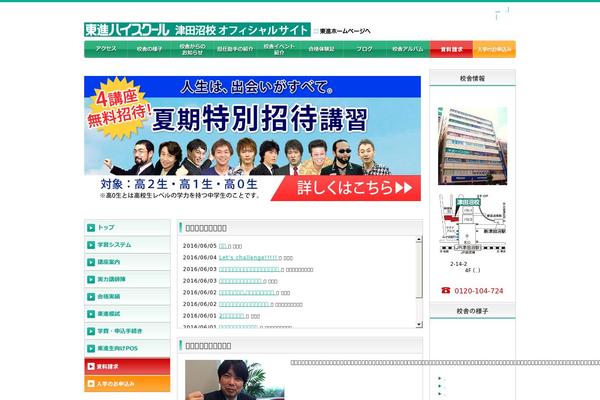Screen dimensions: 600x400
Task: Click the news list scrollbar thumb
Action: pyautogui.click(x=419, y=270)
